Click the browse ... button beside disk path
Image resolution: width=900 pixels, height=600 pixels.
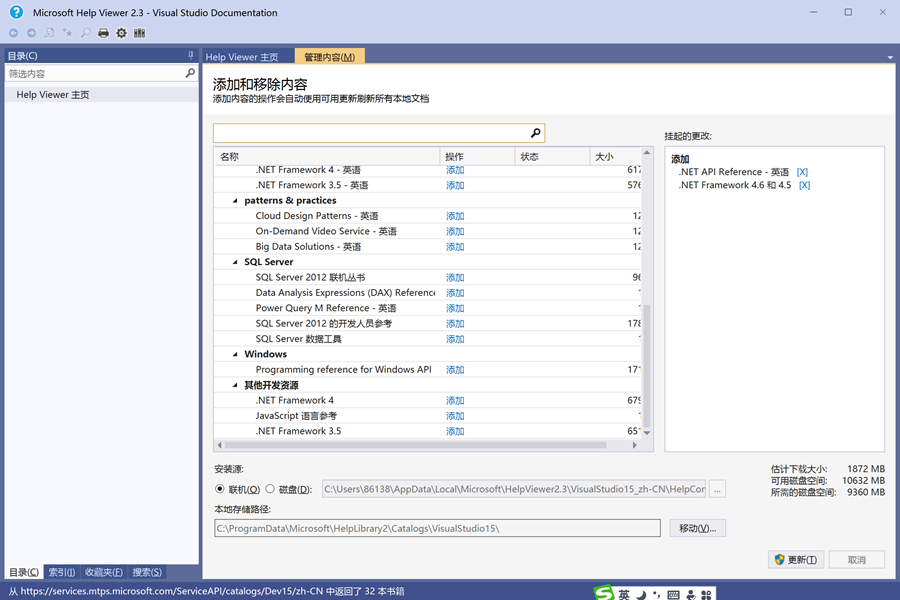click(x=717, y=489)
